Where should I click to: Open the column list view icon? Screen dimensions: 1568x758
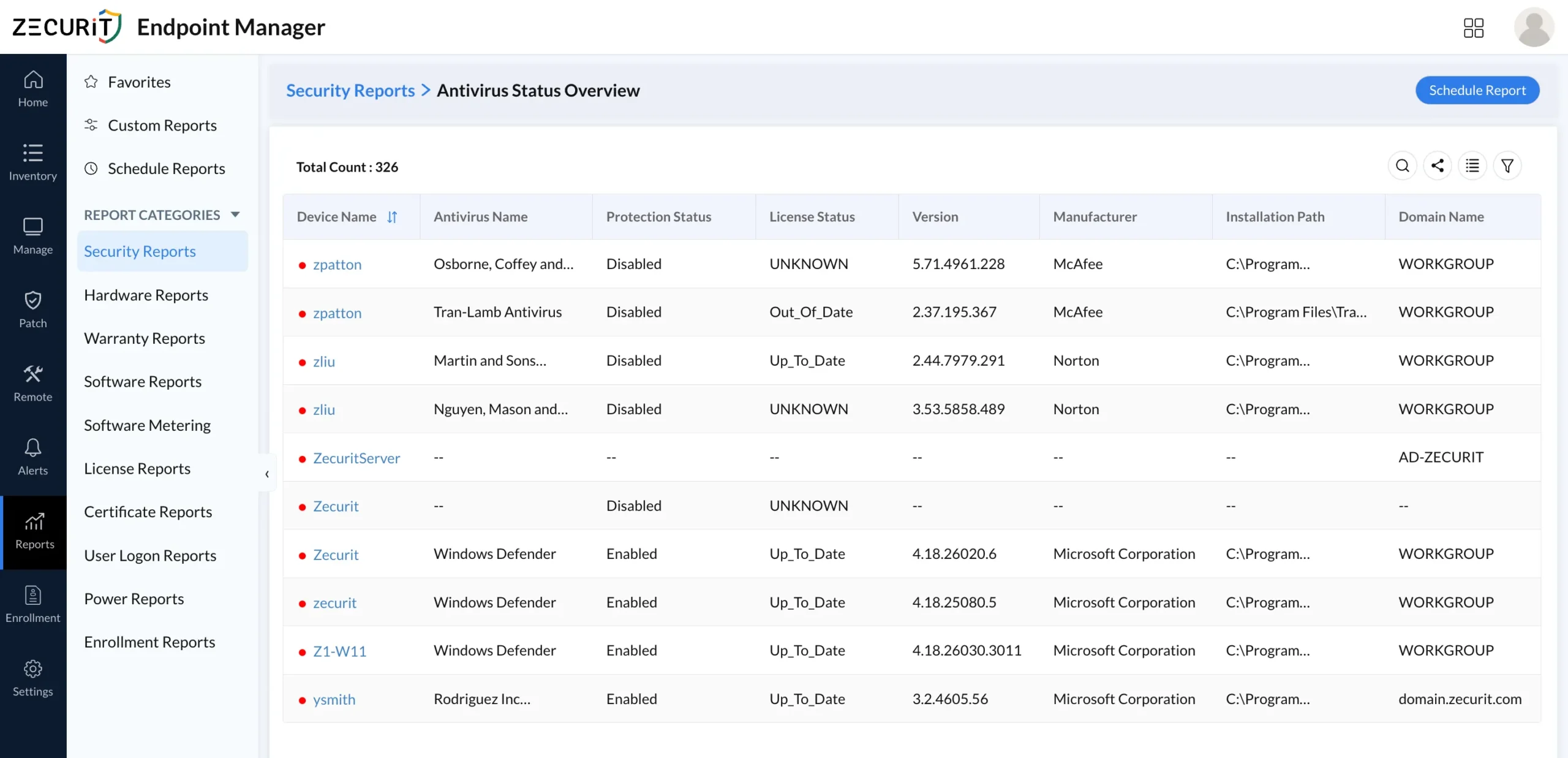coord(1472,165)
